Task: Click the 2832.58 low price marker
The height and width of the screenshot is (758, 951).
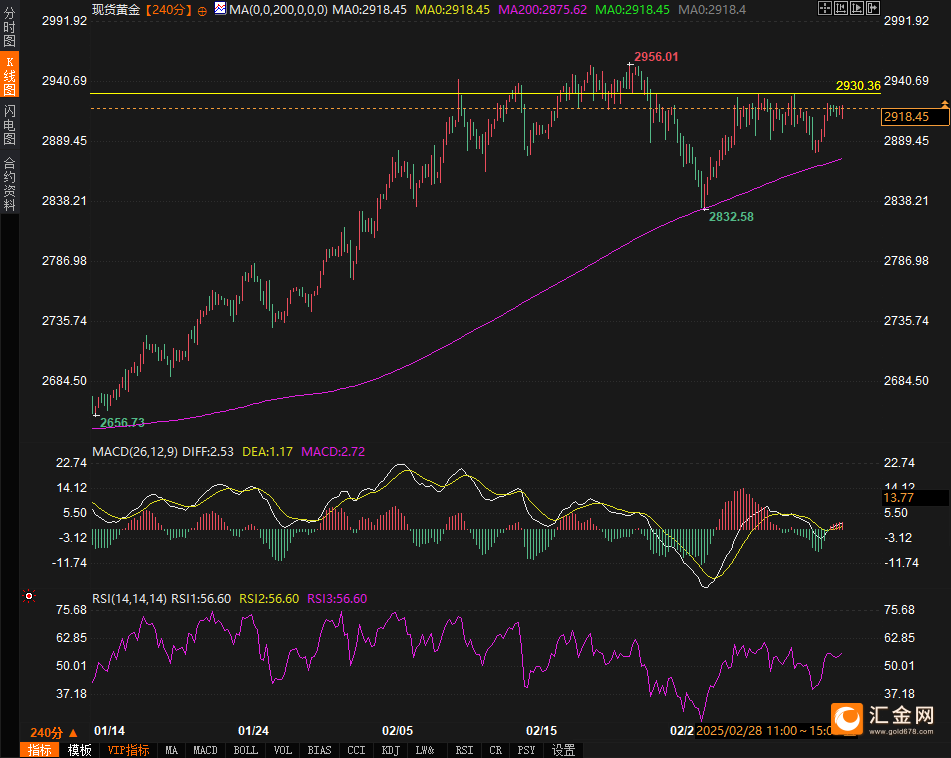Action: [x=731, y=216]
